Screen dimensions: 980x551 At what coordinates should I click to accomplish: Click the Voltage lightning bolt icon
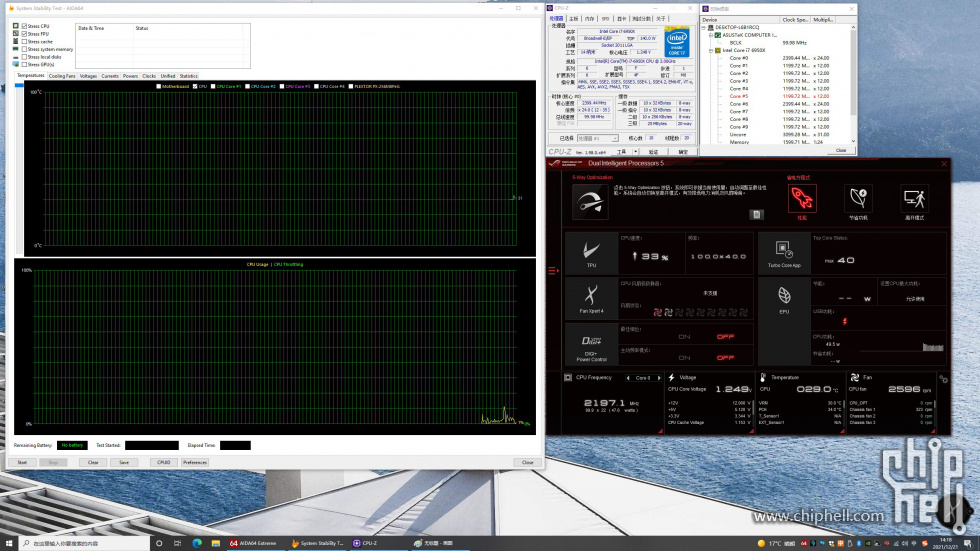tap(672, 377)
